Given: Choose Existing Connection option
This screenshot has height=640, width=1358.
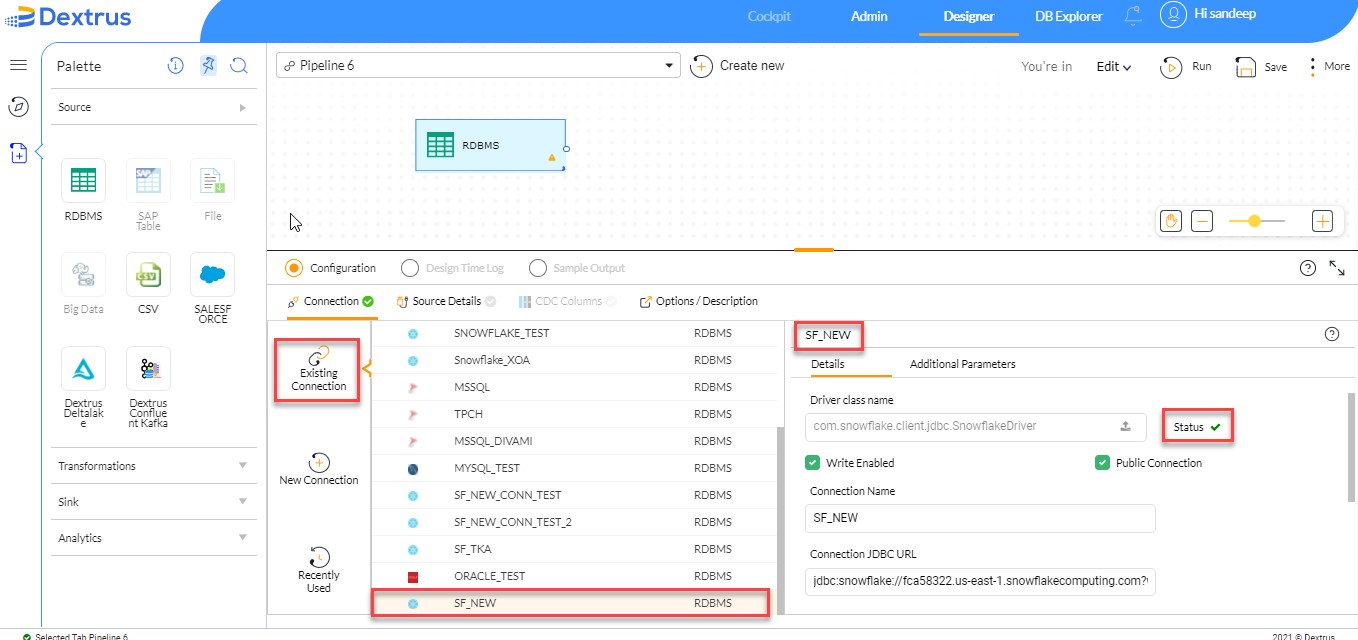Looking at the screenshot, I should click(x=318, y=369).
